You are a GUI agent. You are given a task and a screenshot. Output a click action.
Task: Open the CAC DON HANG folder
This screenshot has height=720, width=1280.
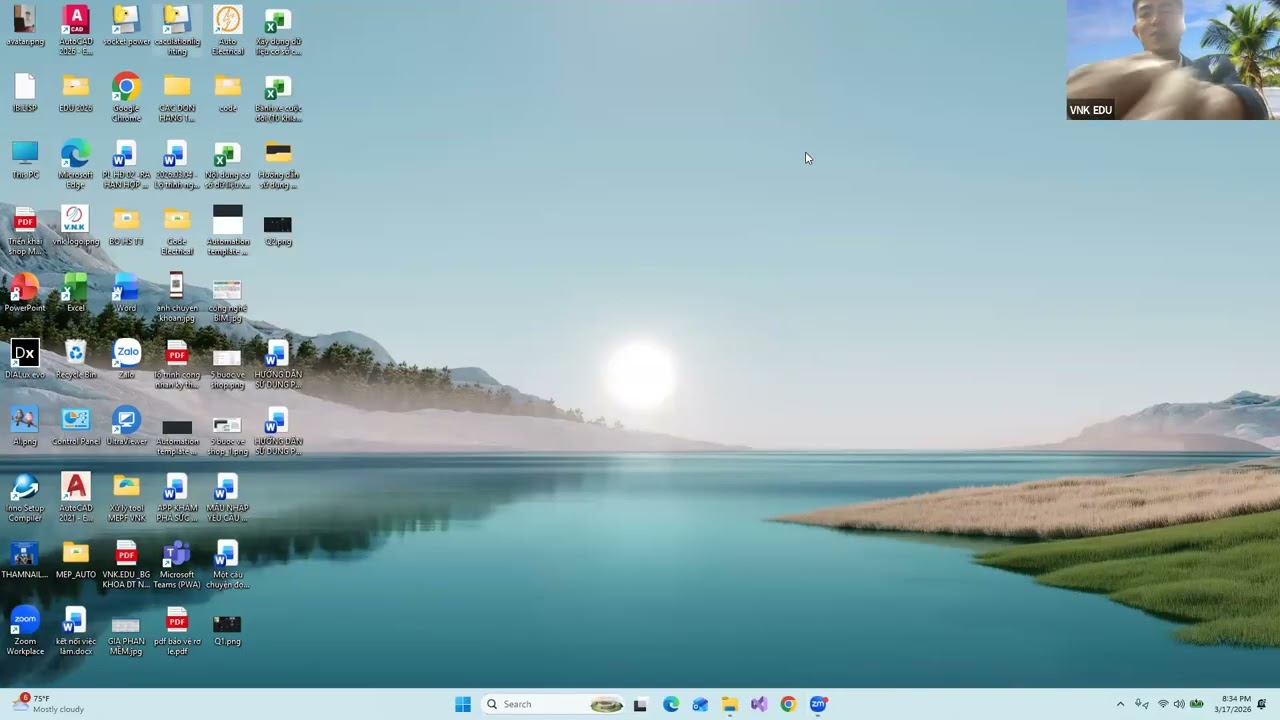pyautogui.click(x=177, y=96)
